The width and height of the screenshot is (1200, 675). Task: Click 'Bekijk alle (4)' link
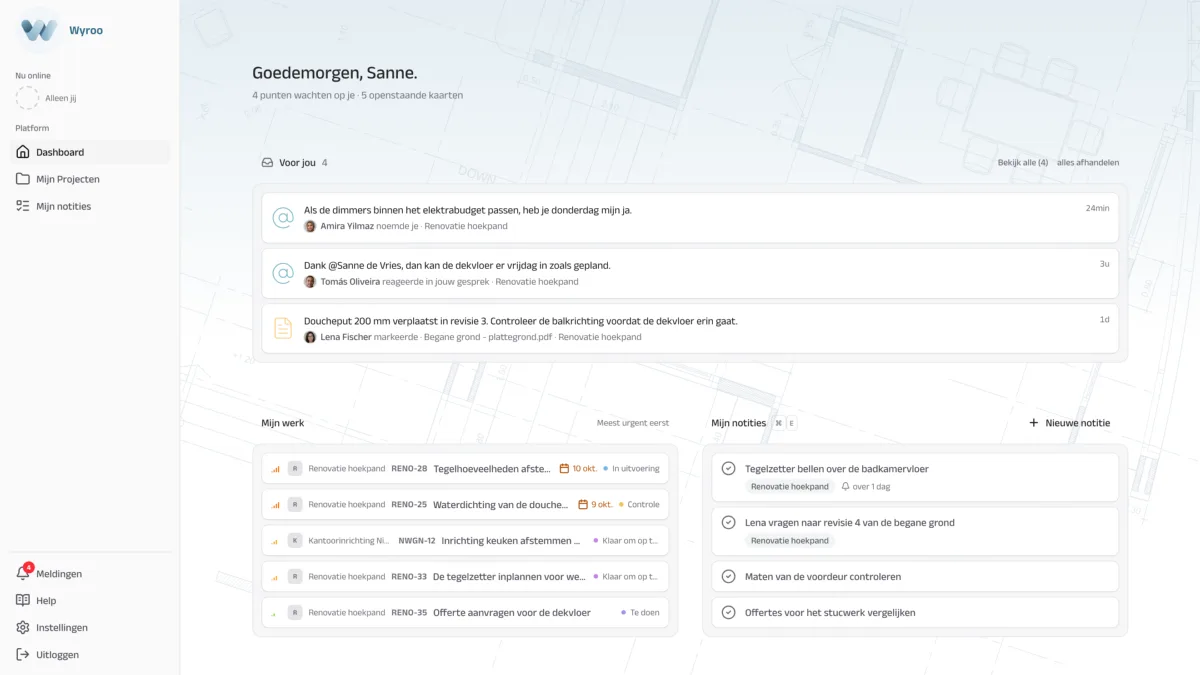coord(1022,162)
